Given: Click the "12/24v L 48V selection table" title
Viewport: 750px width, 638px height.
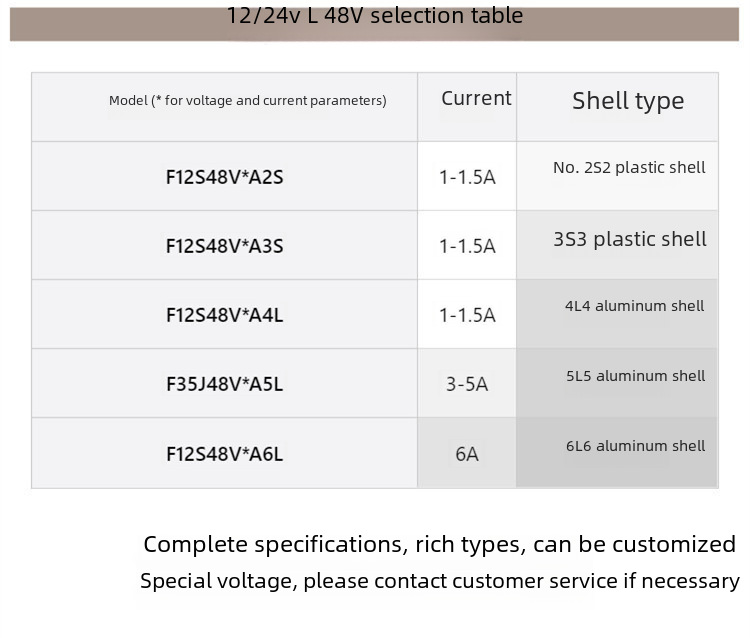Looking at the screenshot, I should (x=375, y=16).
